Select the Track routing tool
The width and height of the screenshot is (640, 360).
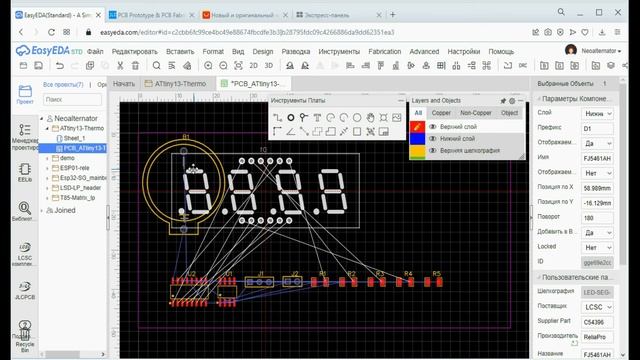tap(278, 118)
